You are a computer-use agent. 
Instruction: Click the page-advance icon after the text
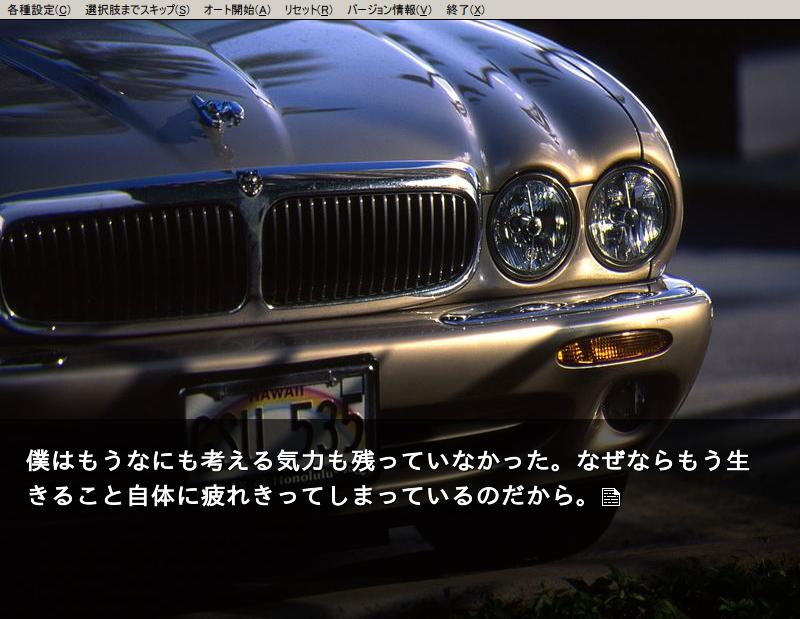click(x=611, y=497)
